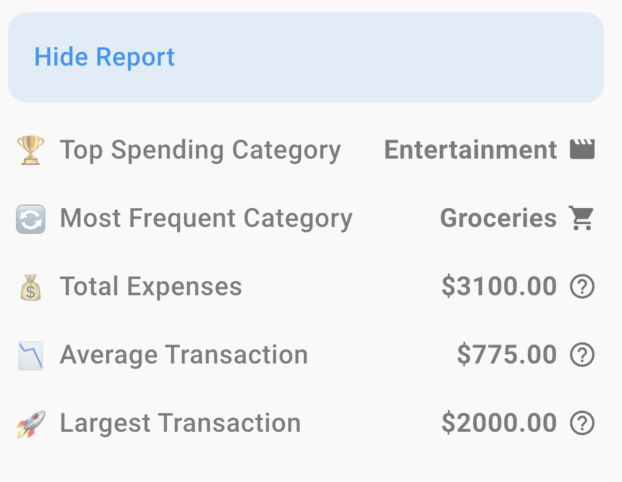Click the Groceries category value
Image resolution: width=622 pixels, height=482 pixels.
[498, 218]
